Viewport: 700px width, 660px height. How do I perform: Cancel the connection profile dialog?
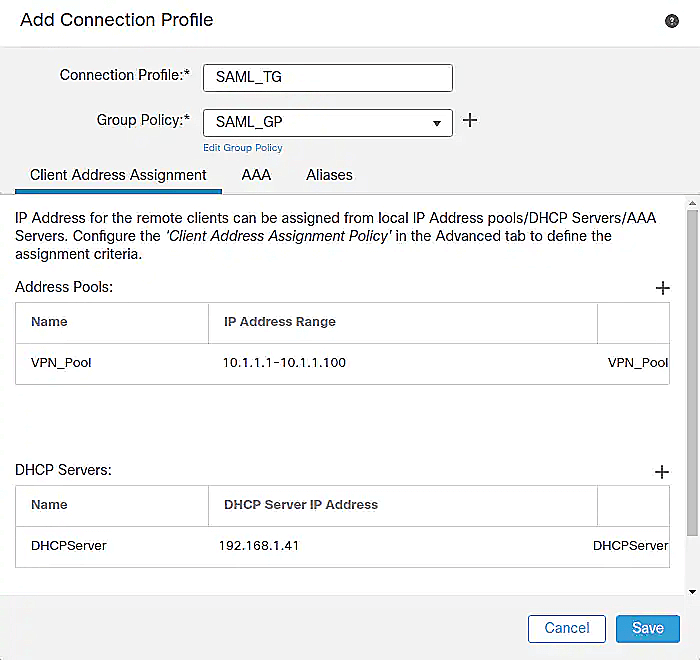[x=566, y=628]
